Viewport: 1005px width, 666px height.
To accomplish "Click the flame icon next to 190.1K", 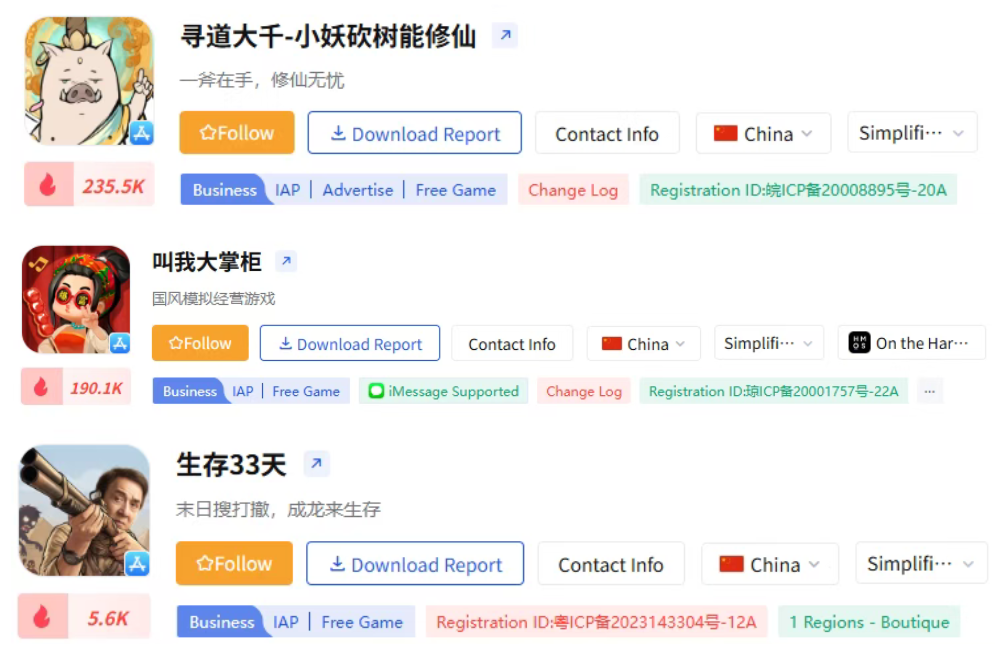I will click(x=42, y=387).
